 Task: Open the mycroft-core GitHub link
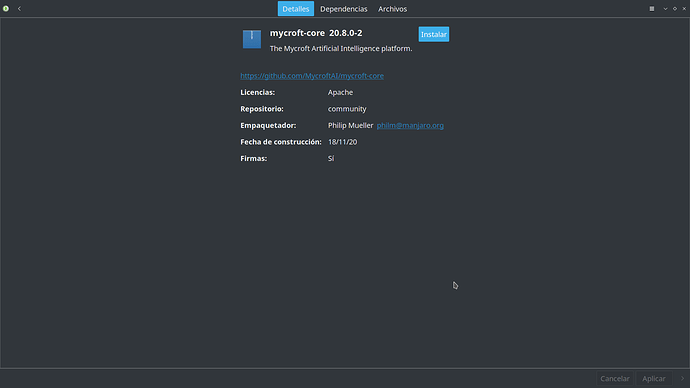click(312, 76)
